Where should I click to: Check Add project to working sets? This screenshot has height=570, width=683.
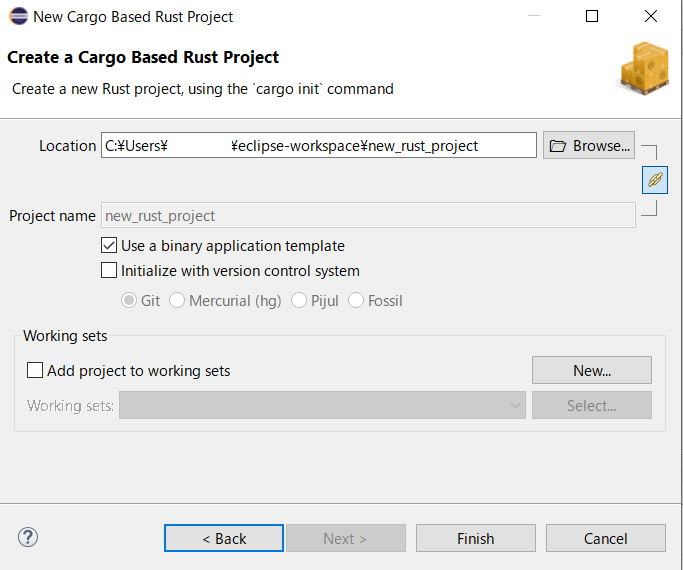click(35, 371)
